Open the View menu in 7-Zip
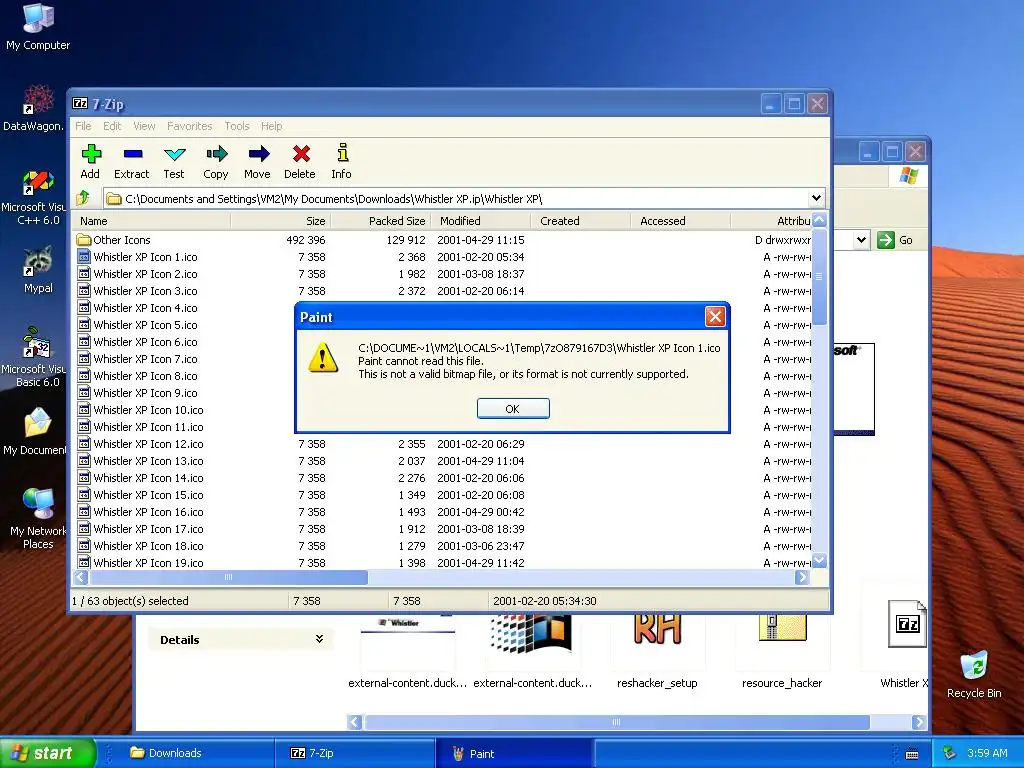 144,126
